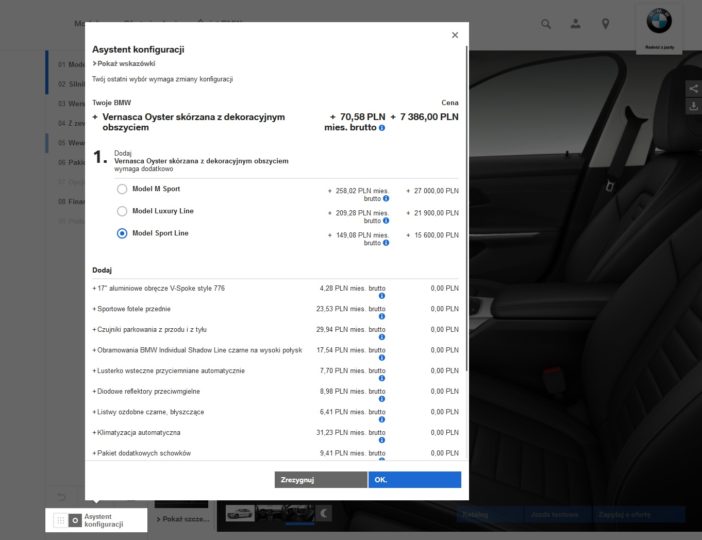This screenshot has height=540, width=702.
Task: Click the search magnifier icon in header
Action: coord(545,24)
